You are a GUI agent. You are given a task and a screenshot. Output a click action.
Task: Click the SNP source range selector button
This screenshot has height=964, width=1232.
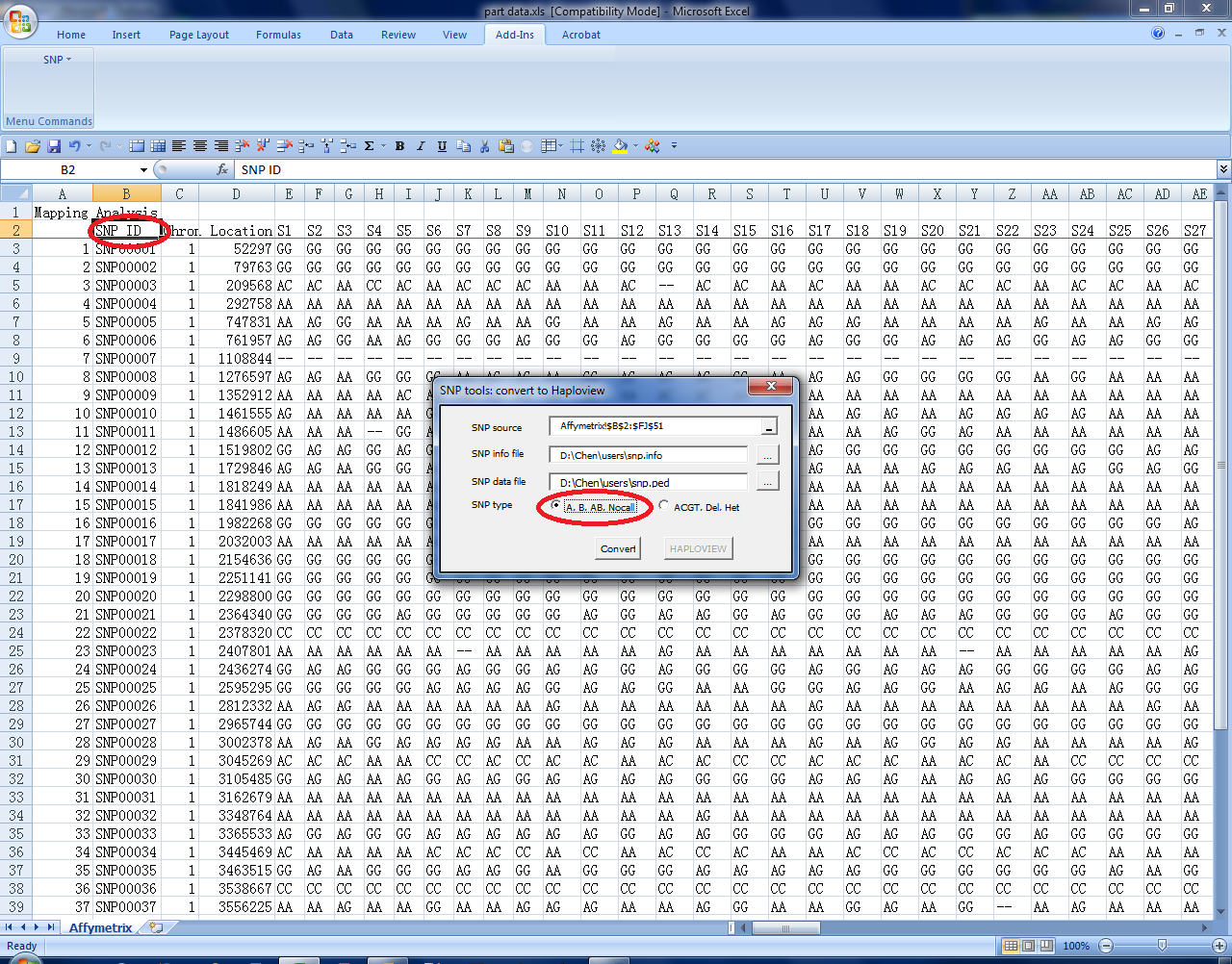click(768, 426)
